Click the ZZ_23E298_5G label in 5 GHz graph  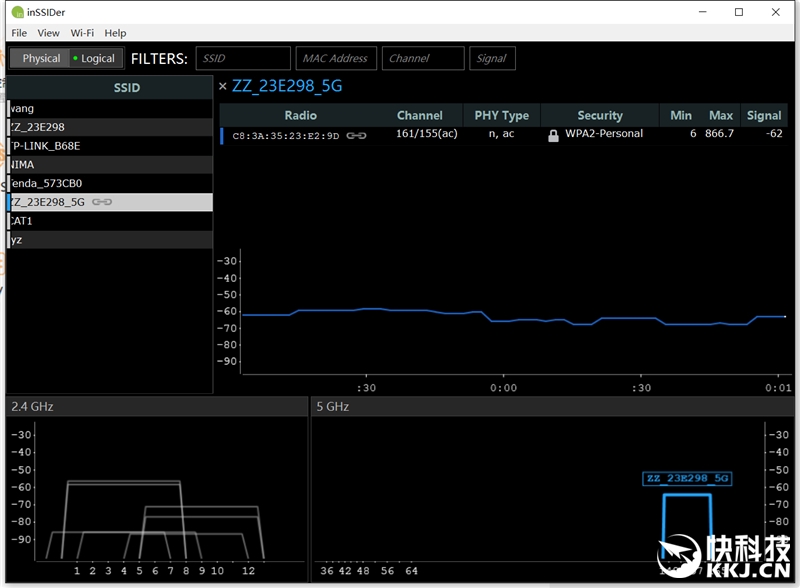[686, 479]
